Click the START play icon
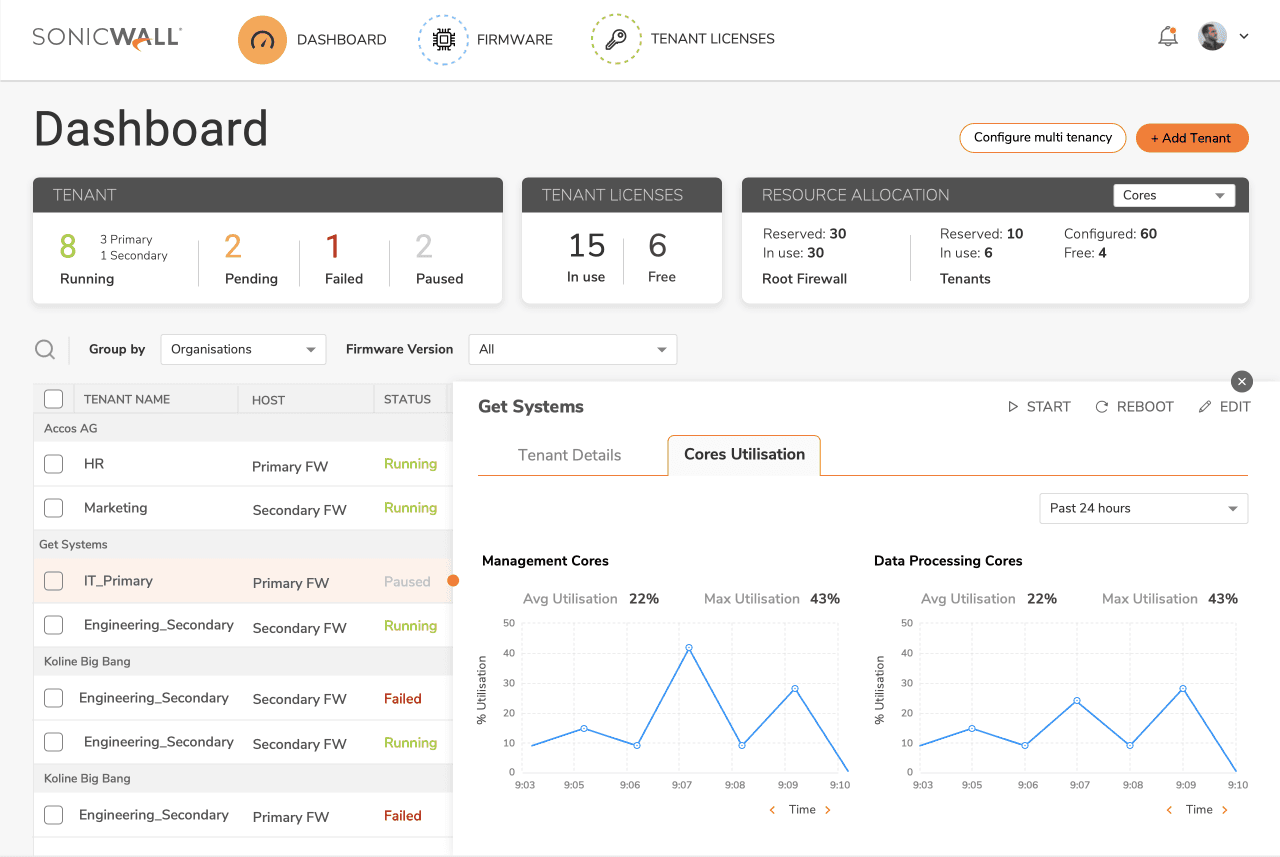 point(1013,407)
